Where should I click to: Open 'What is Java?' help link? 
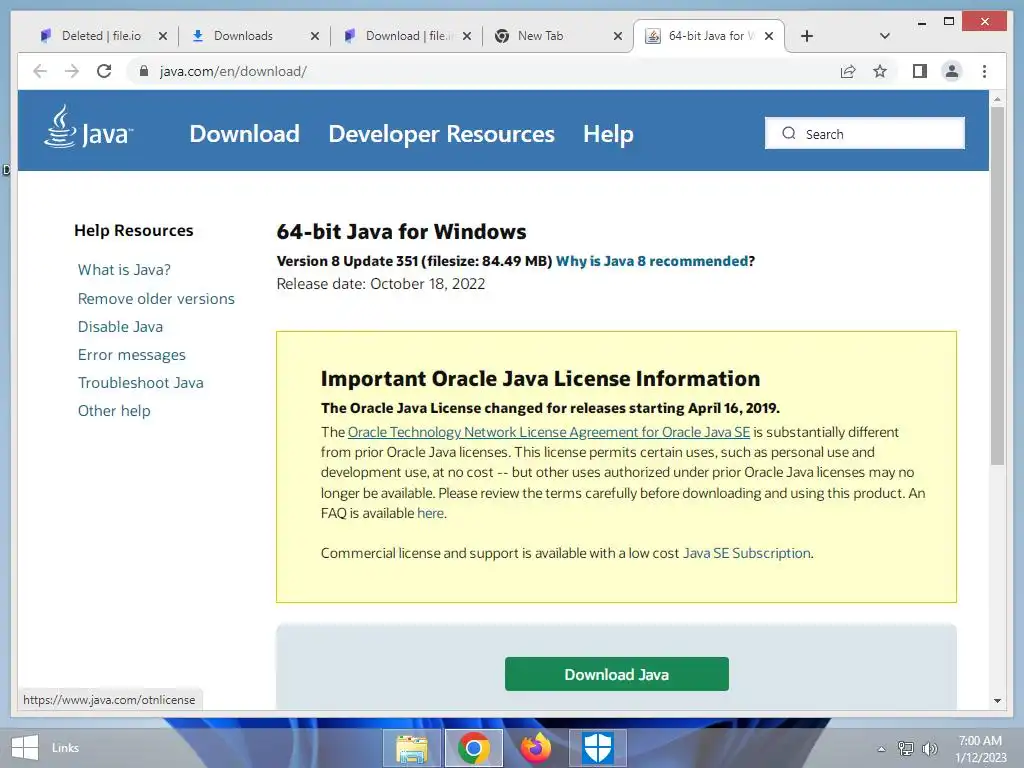pyautogui.click(x=124, y=270)
